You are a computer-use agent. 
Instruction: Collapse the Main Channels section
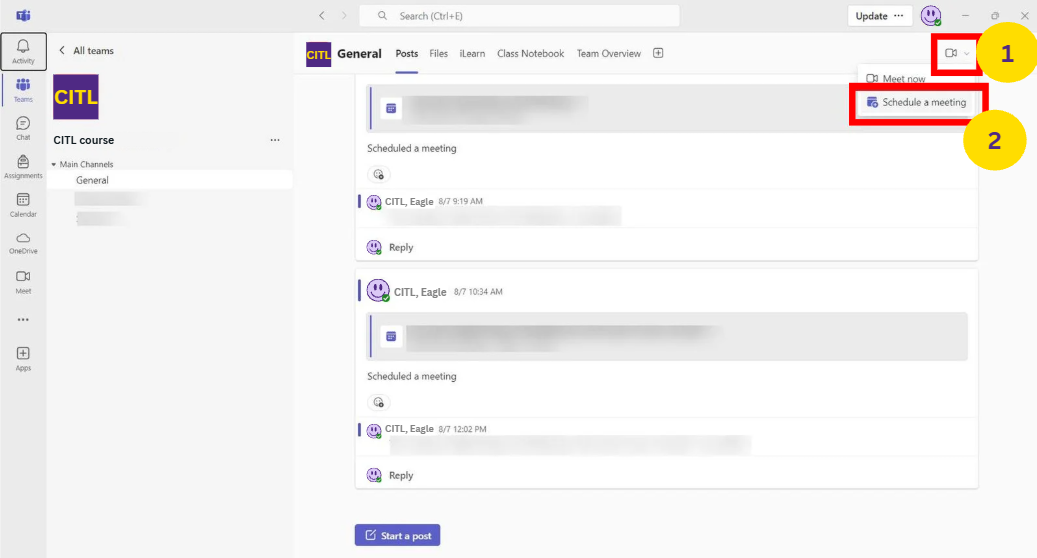(x=54, y=164)
